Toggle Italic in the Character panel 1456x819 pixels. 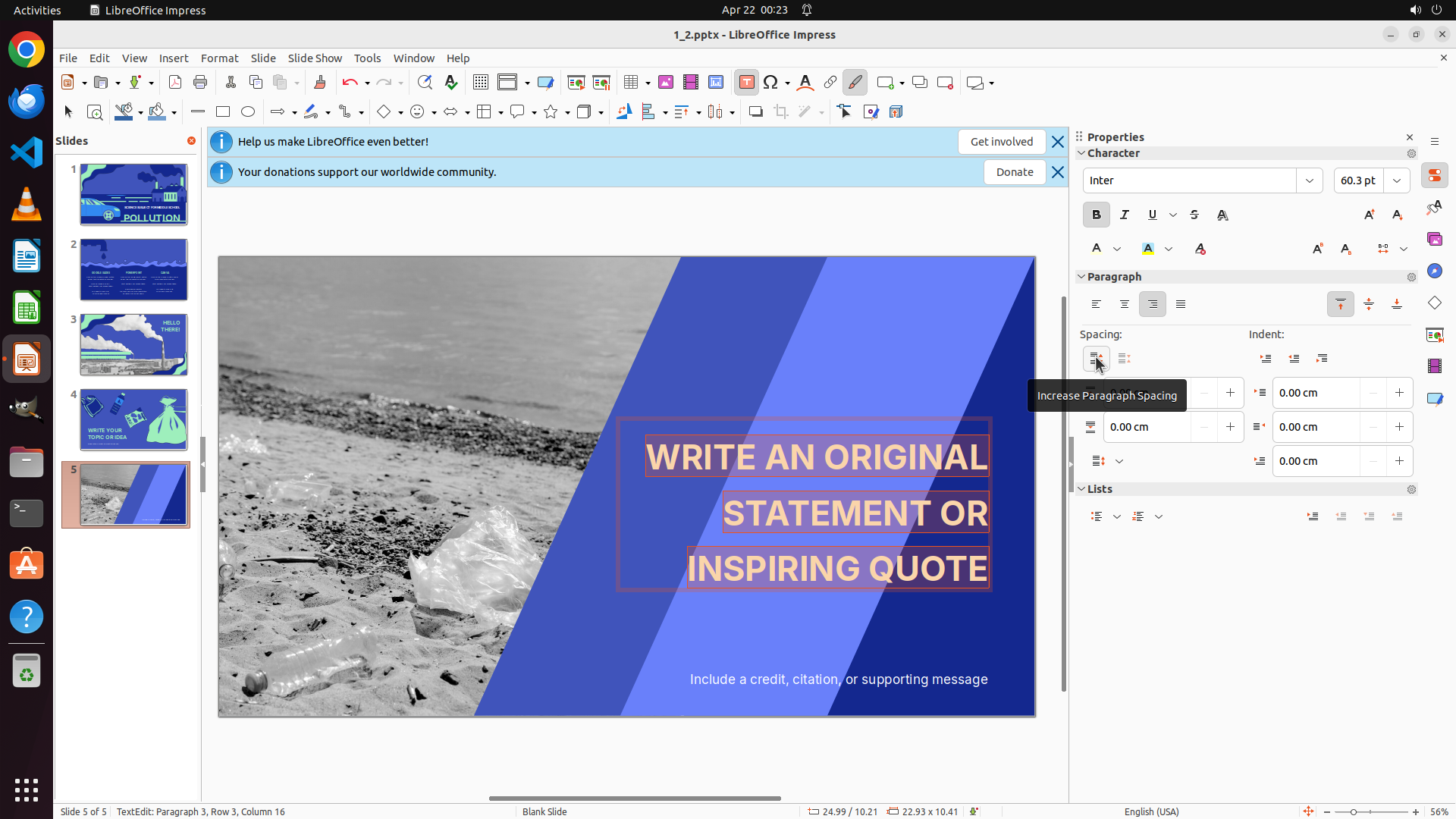click(1125, 215)
